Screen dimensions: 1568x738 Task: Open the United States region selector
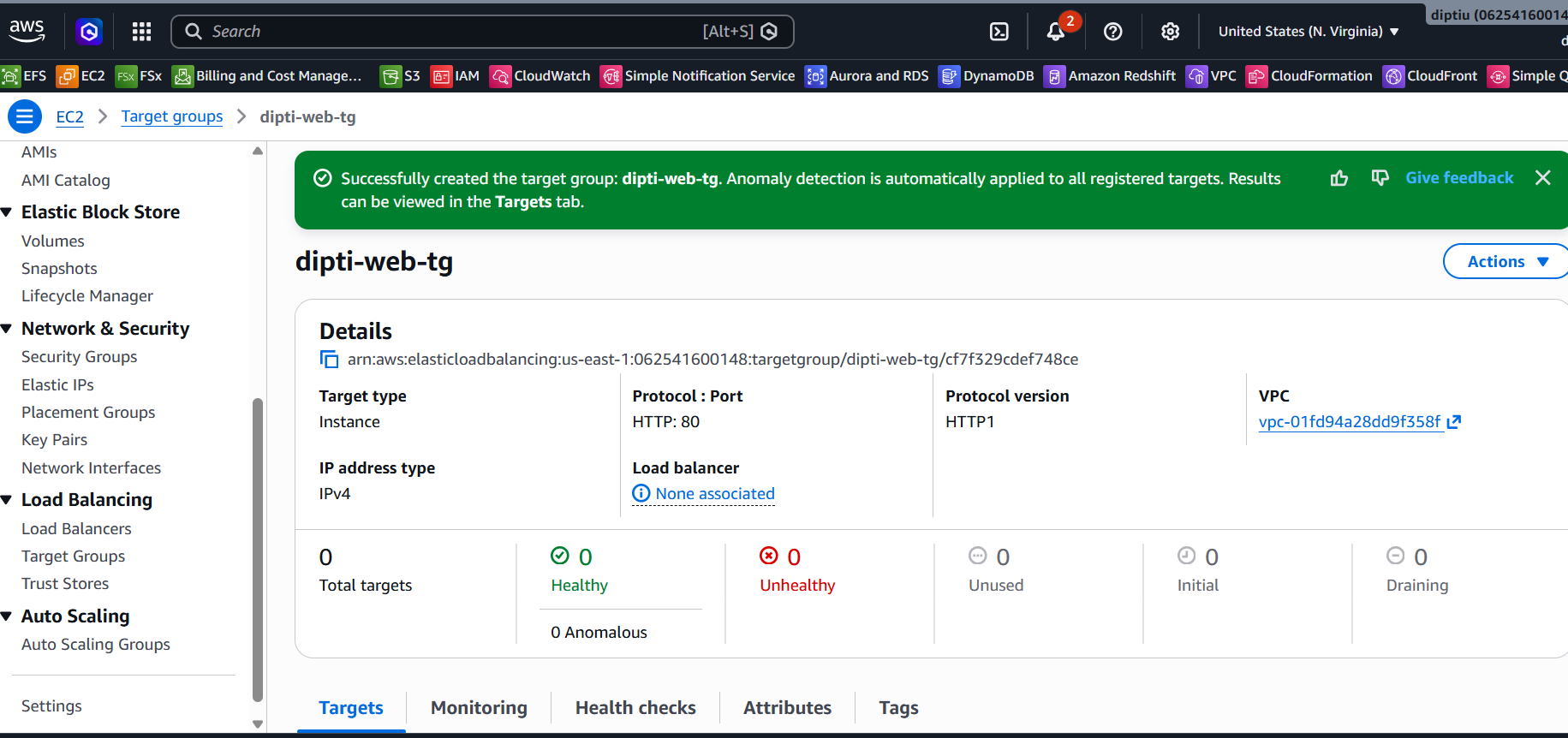point(1309,32)
